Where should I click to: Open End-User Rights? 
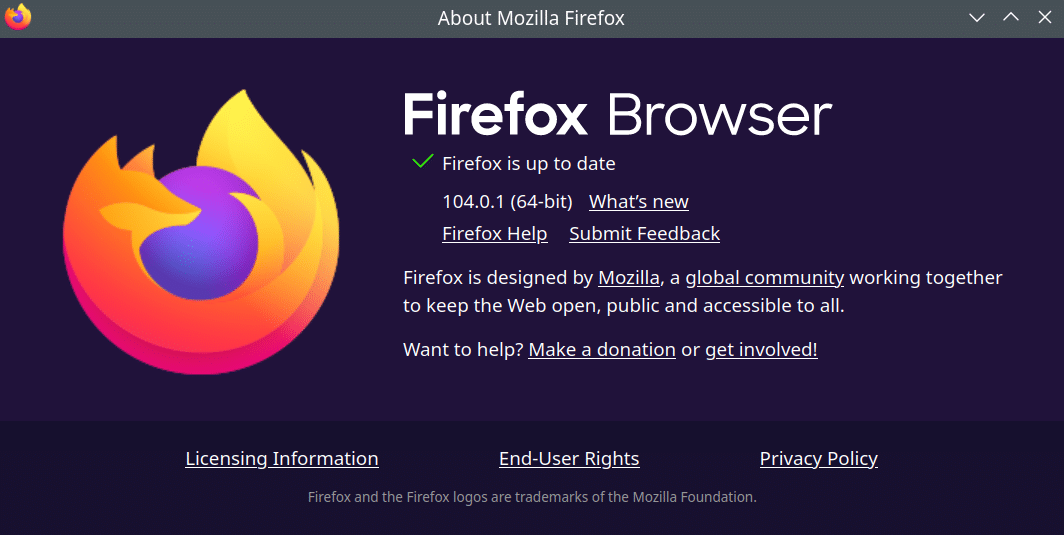pos(569,459)
